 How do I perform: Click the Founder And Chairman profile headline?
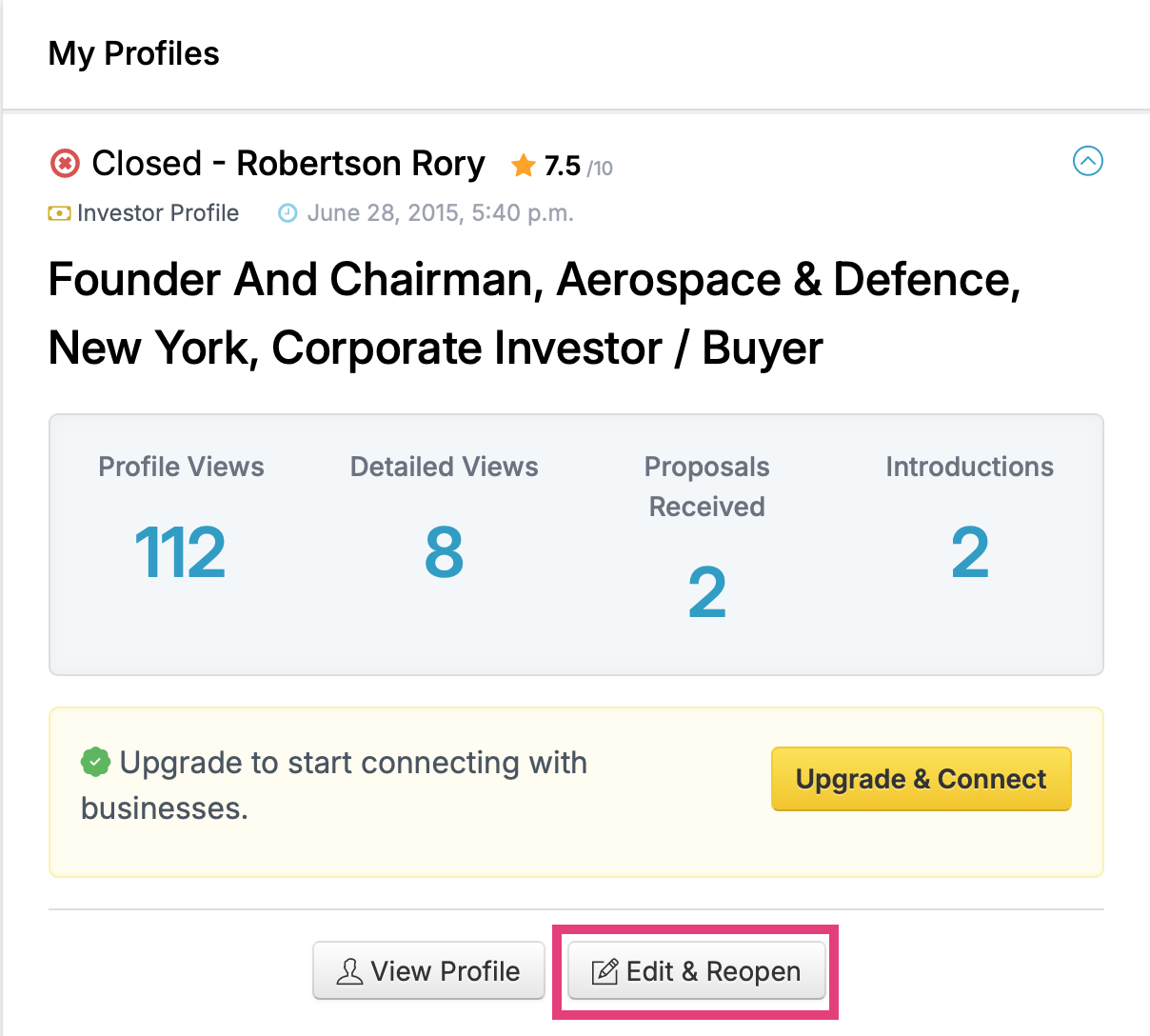tap(534, 313)
